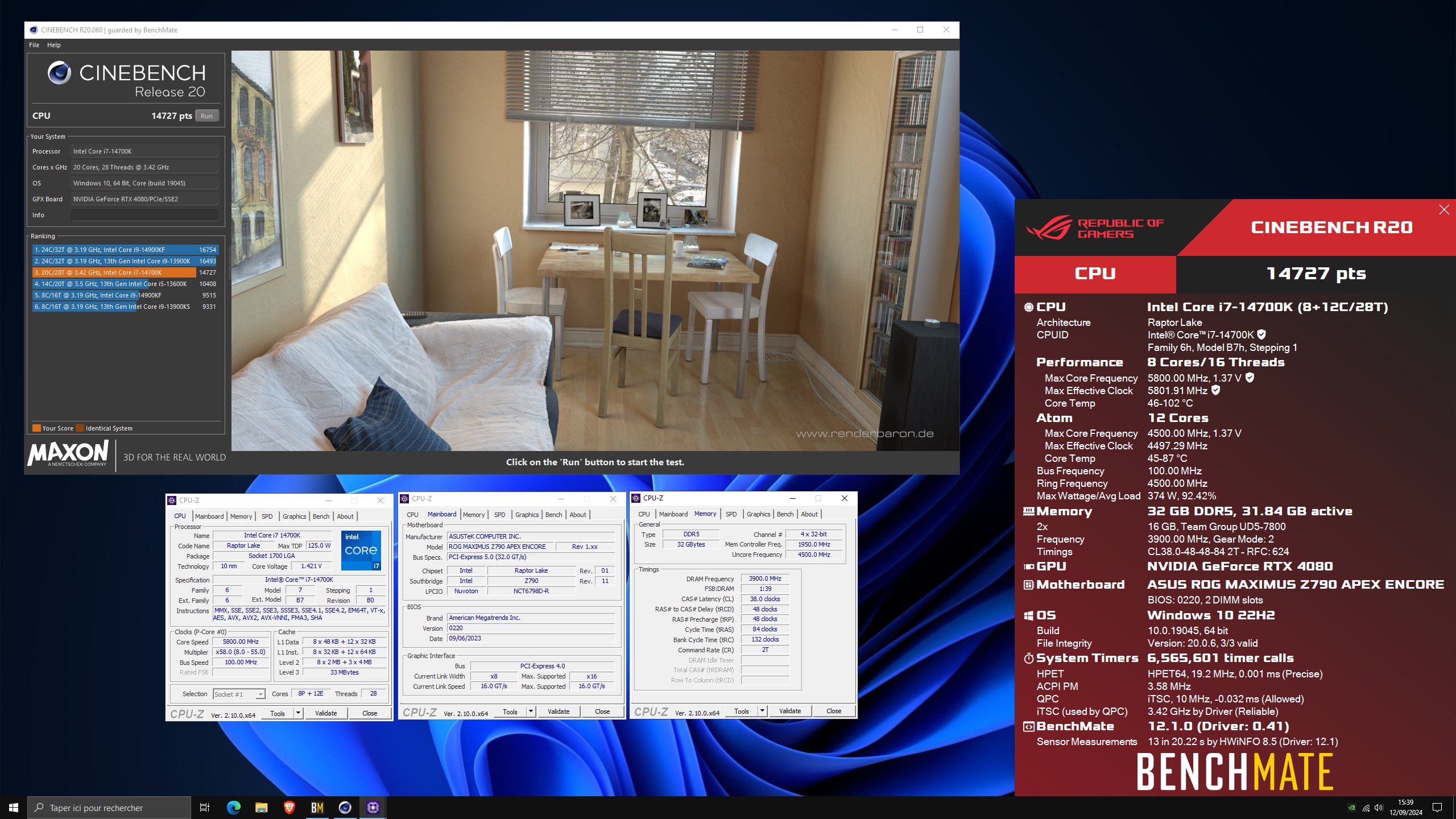This screenshot has width=1456, height=819.
Task: Open the Cinebench File menu
Action: point(34,45)
